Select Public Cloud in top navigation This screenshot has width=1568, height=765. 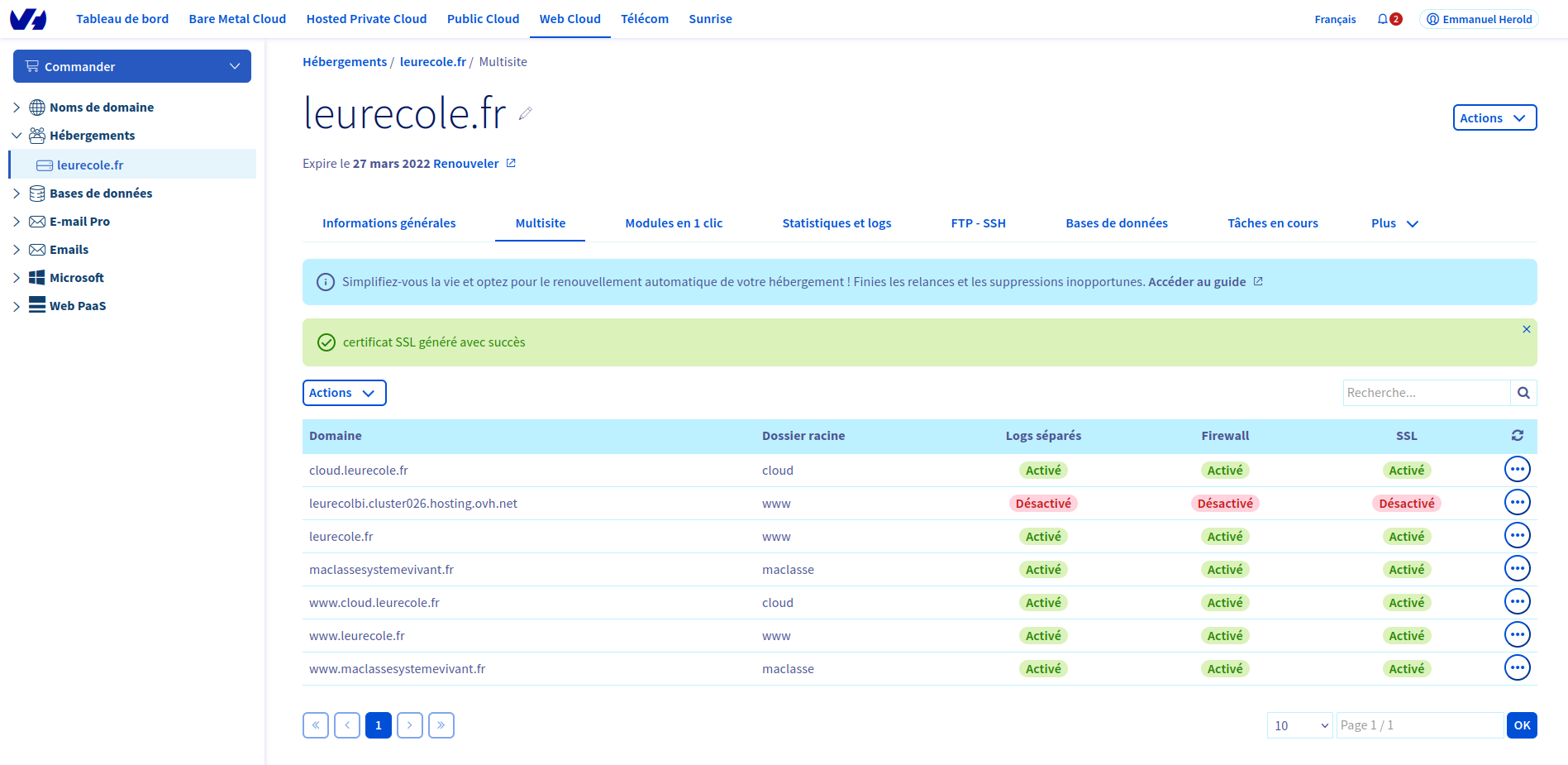coord(483,19)
